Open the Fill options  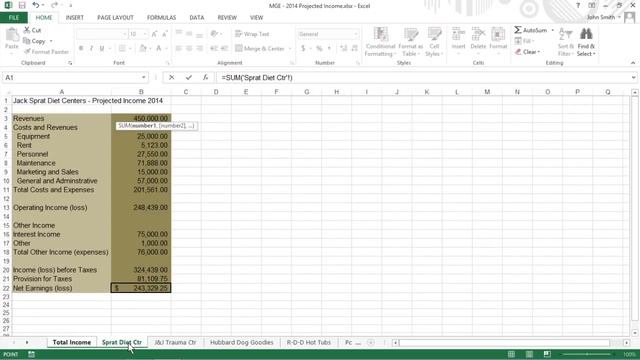(x=524, y=41)
